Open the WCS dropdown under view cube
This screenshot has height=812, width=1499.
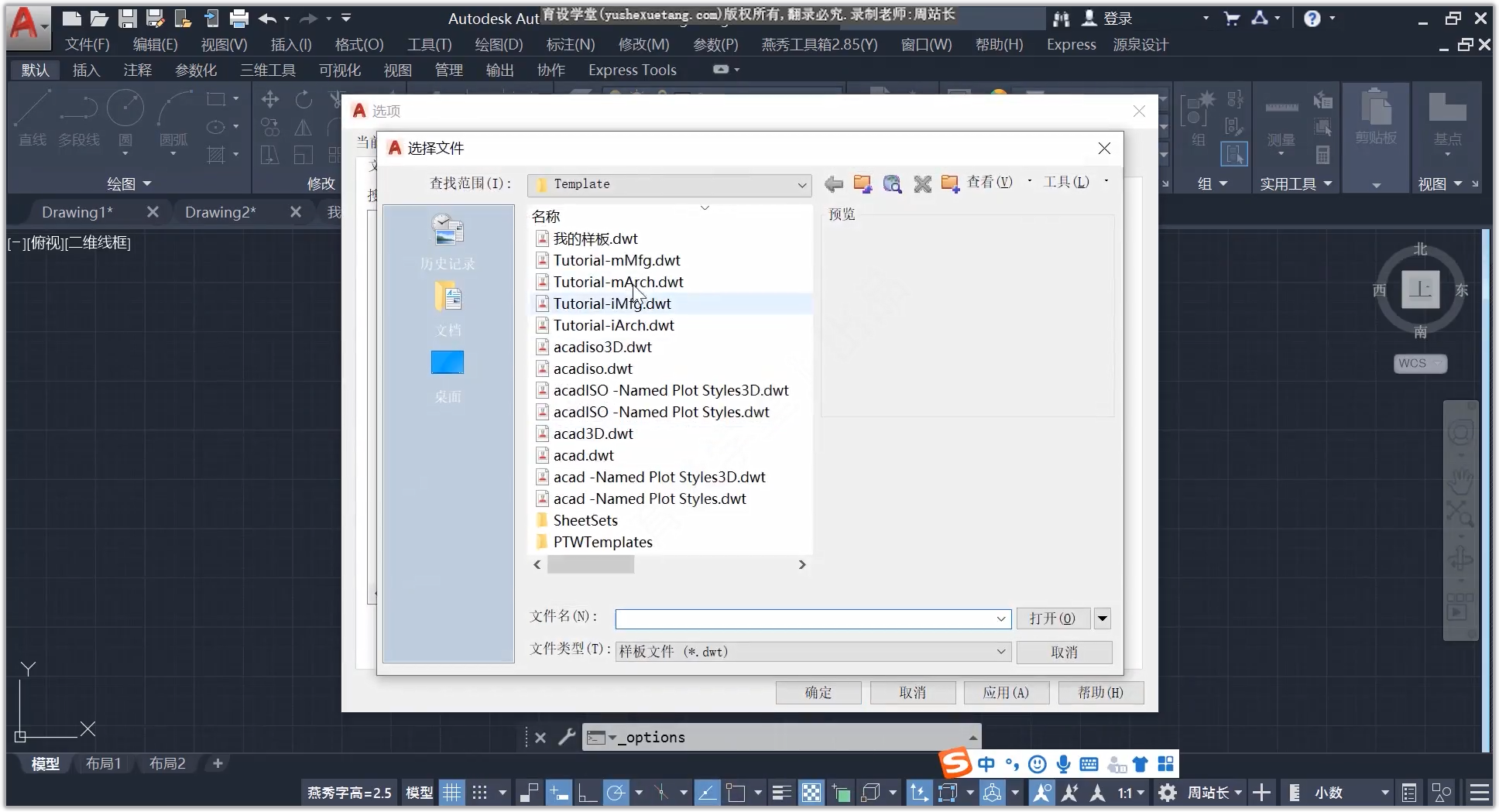(x=1420, y=363)
